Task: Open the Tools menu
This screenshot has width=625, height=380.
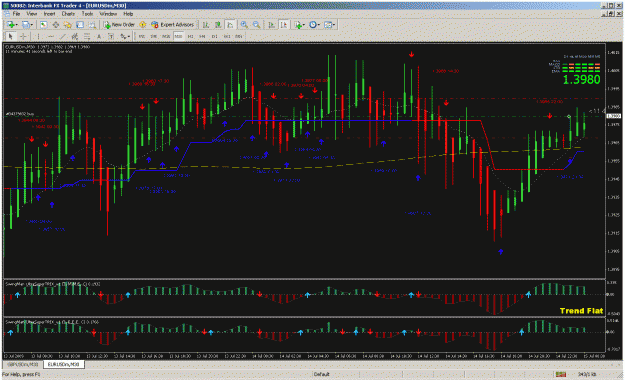Action: 87,14
